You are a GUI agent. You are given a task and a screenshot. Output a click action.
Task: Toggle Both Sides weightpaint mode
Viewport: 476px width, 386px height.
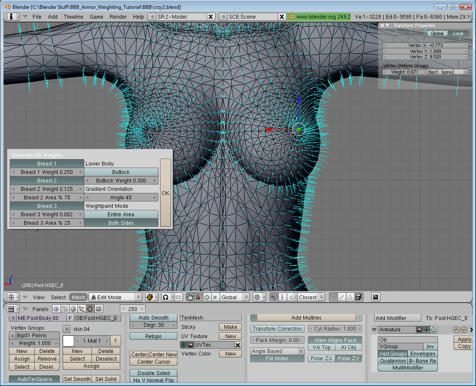pyautogui.click(x=121, y=223)
